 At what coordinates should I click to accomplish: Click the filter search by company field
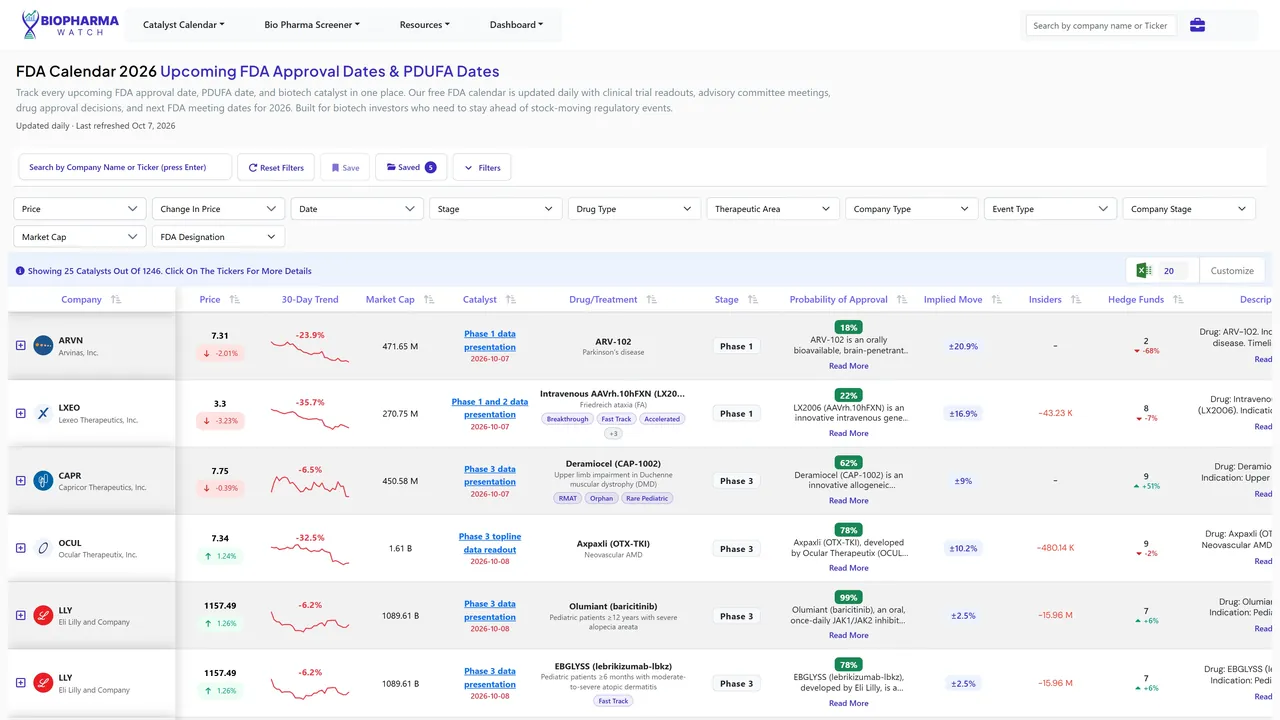[125, 167]
